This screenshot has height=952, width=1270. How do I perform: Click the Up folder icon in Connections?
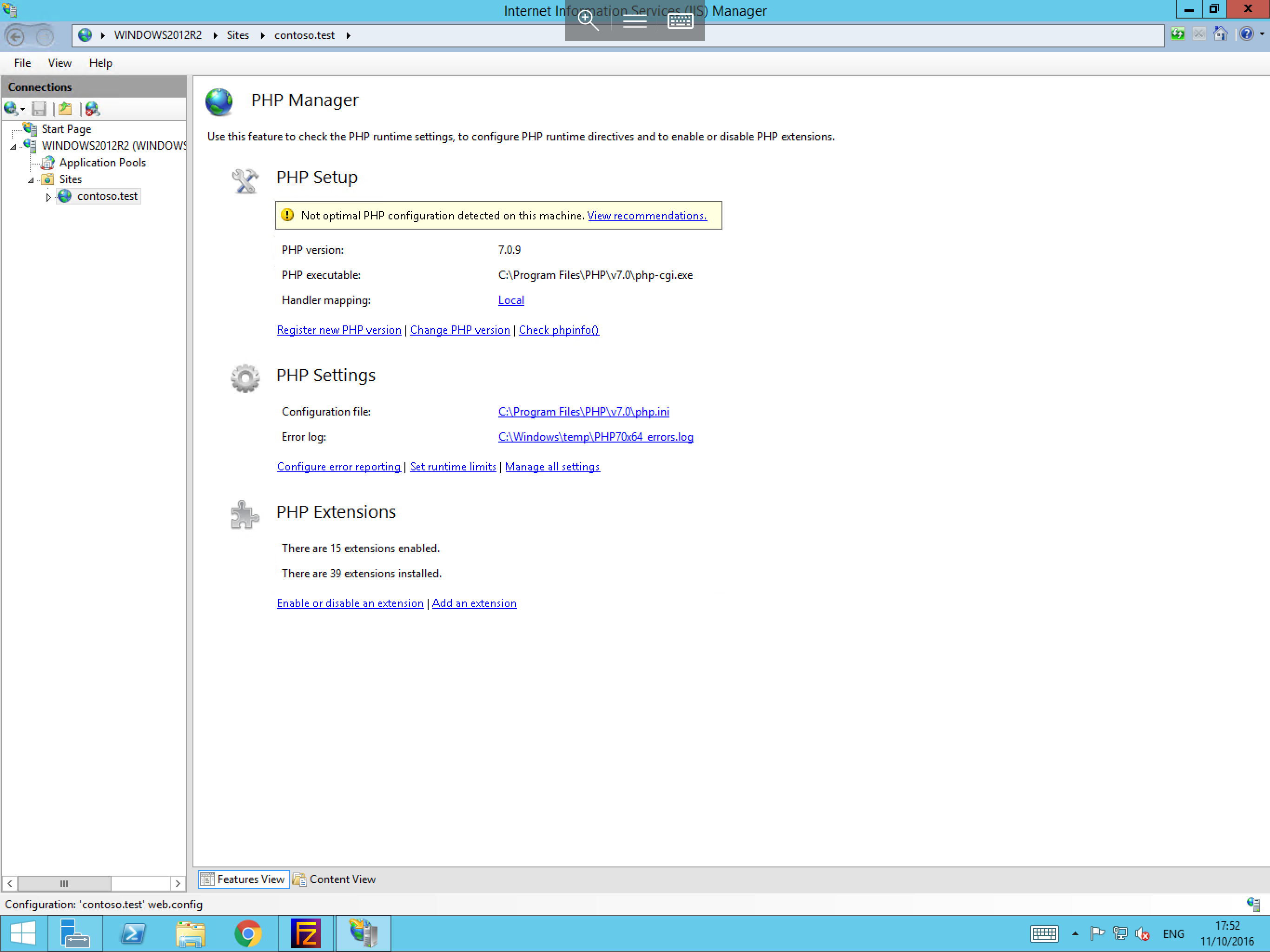click(66, 108)
